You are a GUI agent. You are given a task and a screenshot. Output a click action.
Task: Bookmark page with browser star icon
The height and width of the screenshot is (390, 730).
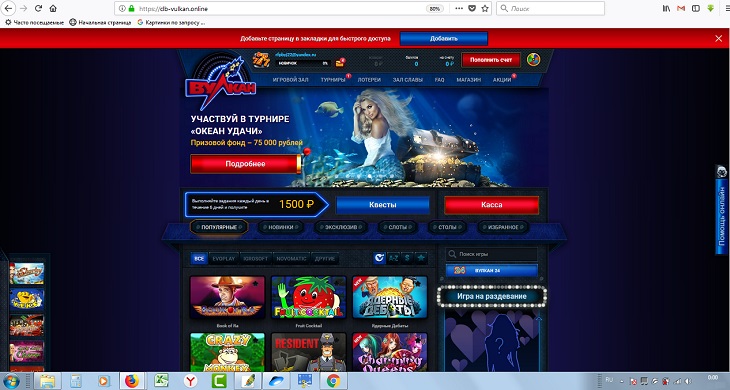pos(485,8)
